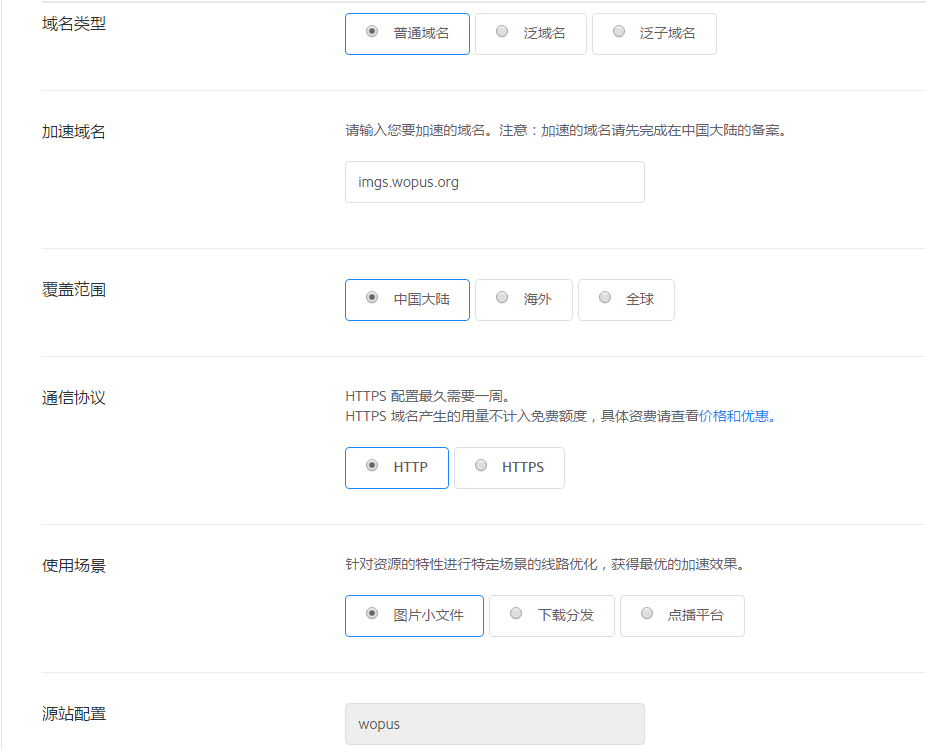The width and height of the screenshot is (926, 749).
Task: Select the 普通域名 domain type option
Action: [x=407, y=33]
